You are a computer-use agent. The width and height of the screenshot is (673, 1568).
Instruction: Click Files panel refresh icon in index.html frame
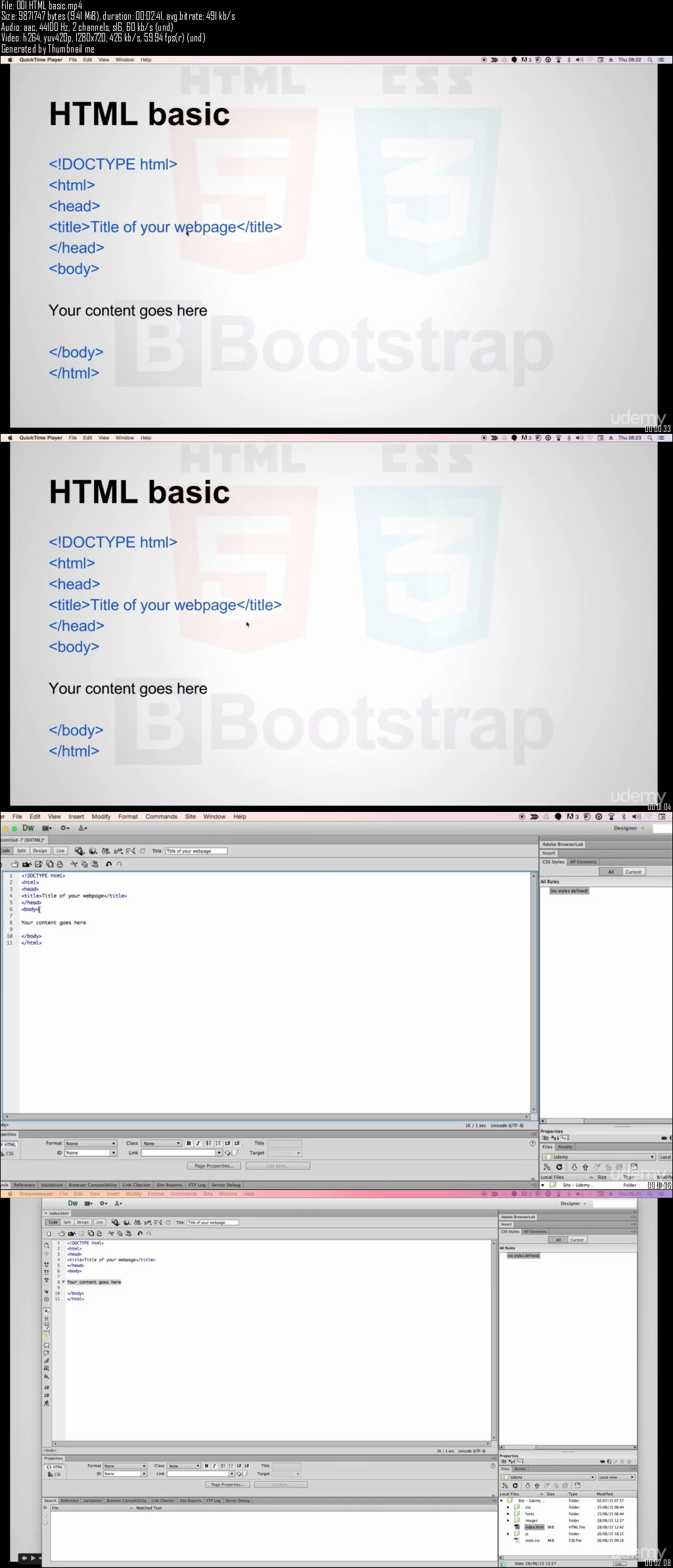tap(515, 1485)
